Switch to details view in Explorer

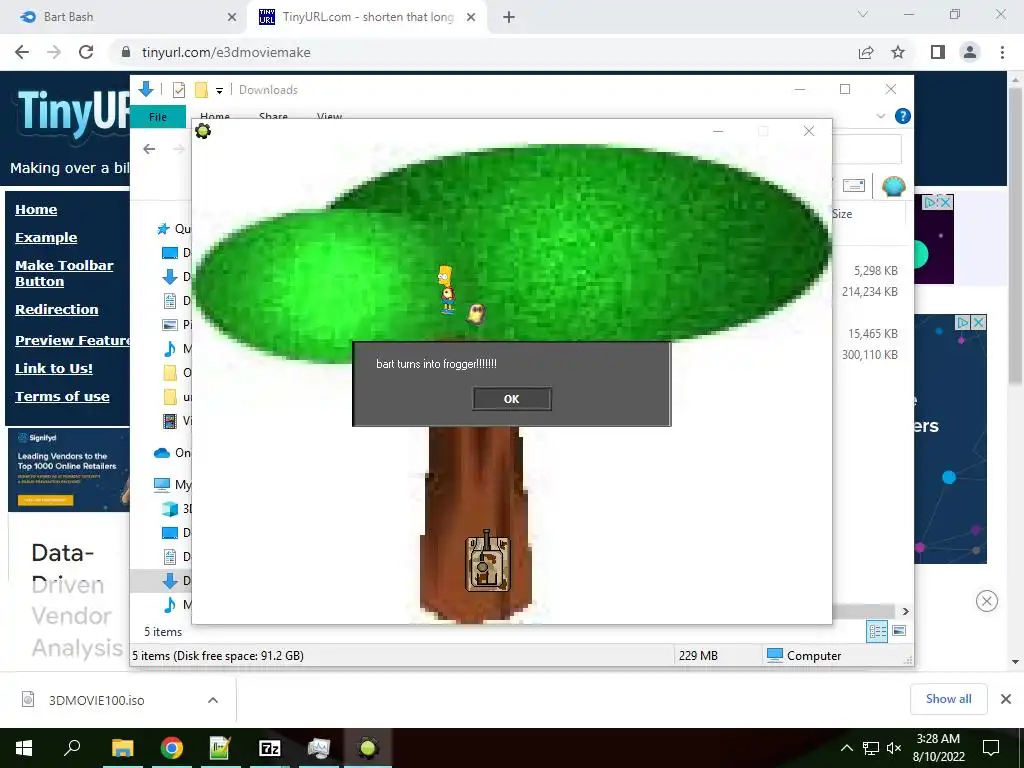[878, 631]
